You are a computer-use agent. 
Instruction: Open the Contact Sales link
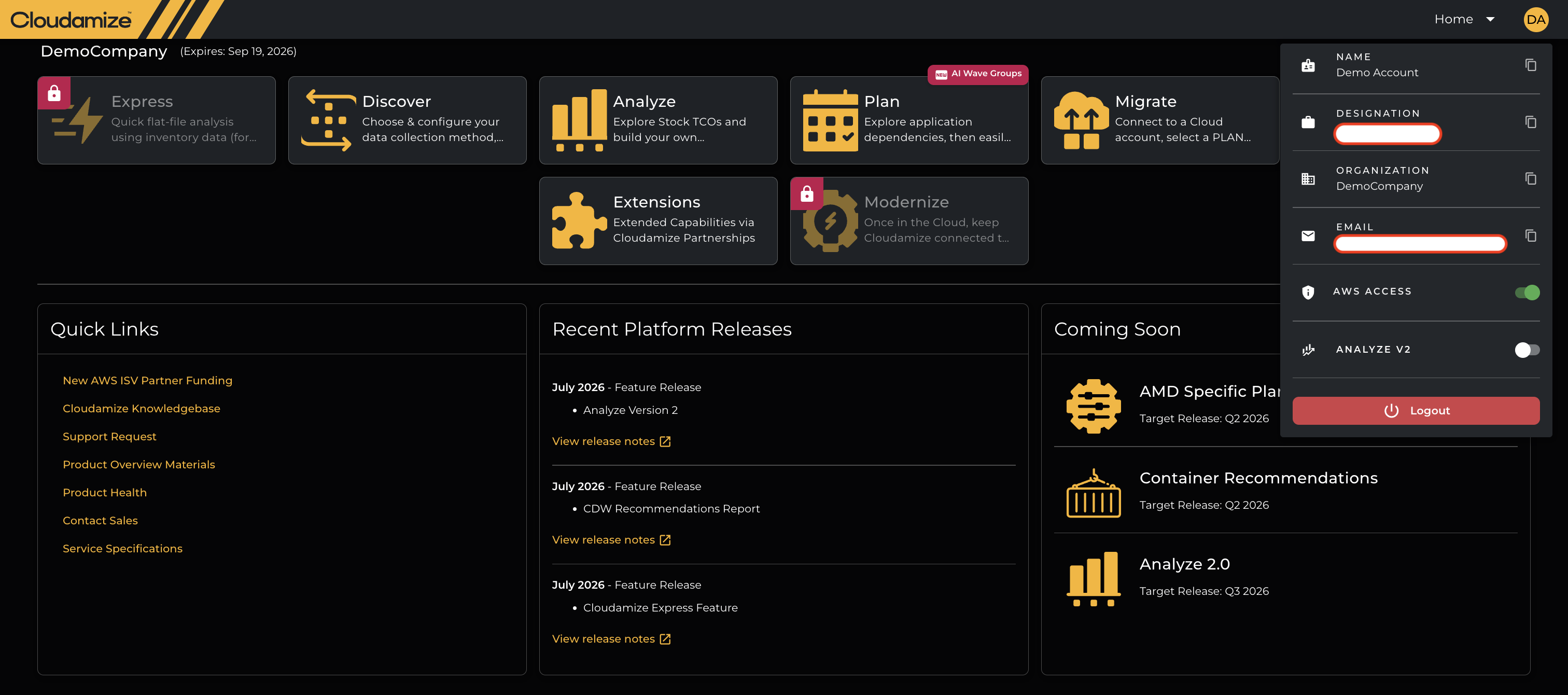point(101,521)
